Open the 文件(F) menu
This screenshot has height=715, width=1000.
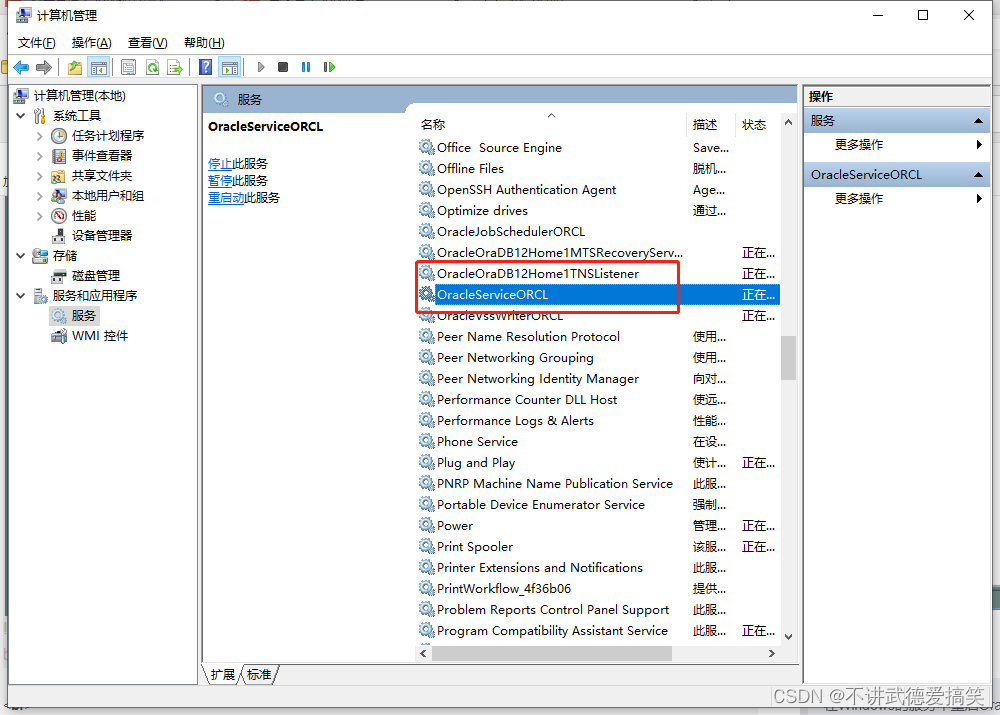coord(36,43)
